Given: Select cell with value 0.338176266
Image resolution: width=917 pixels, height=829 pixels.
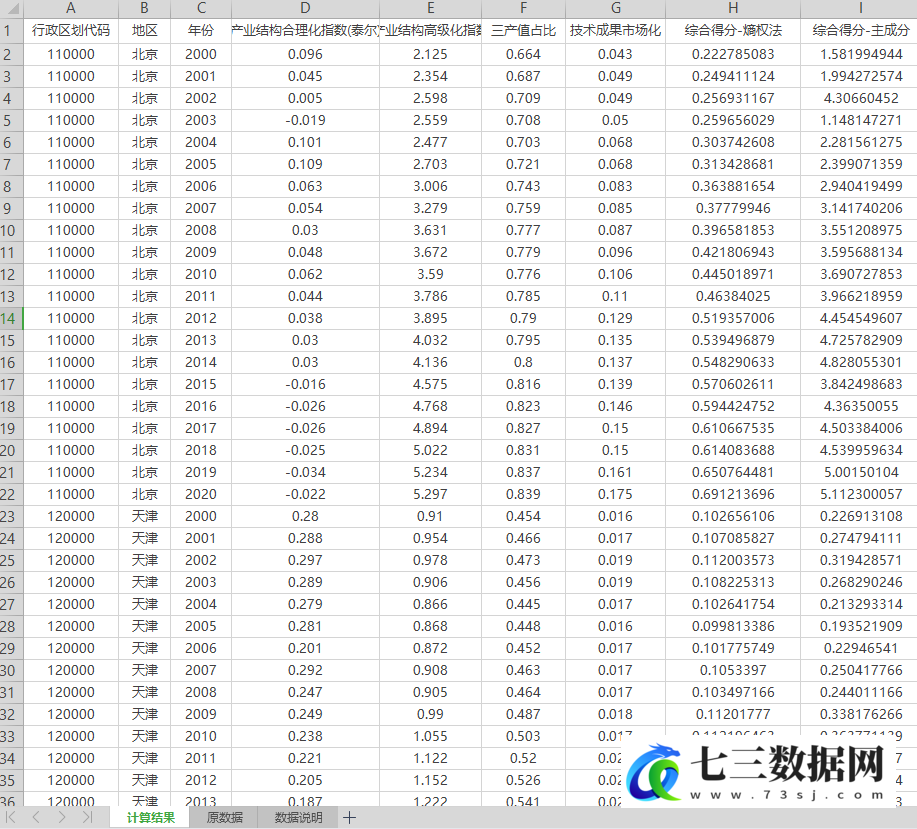Looking at the screenshot, I should [x=860, y=714].
